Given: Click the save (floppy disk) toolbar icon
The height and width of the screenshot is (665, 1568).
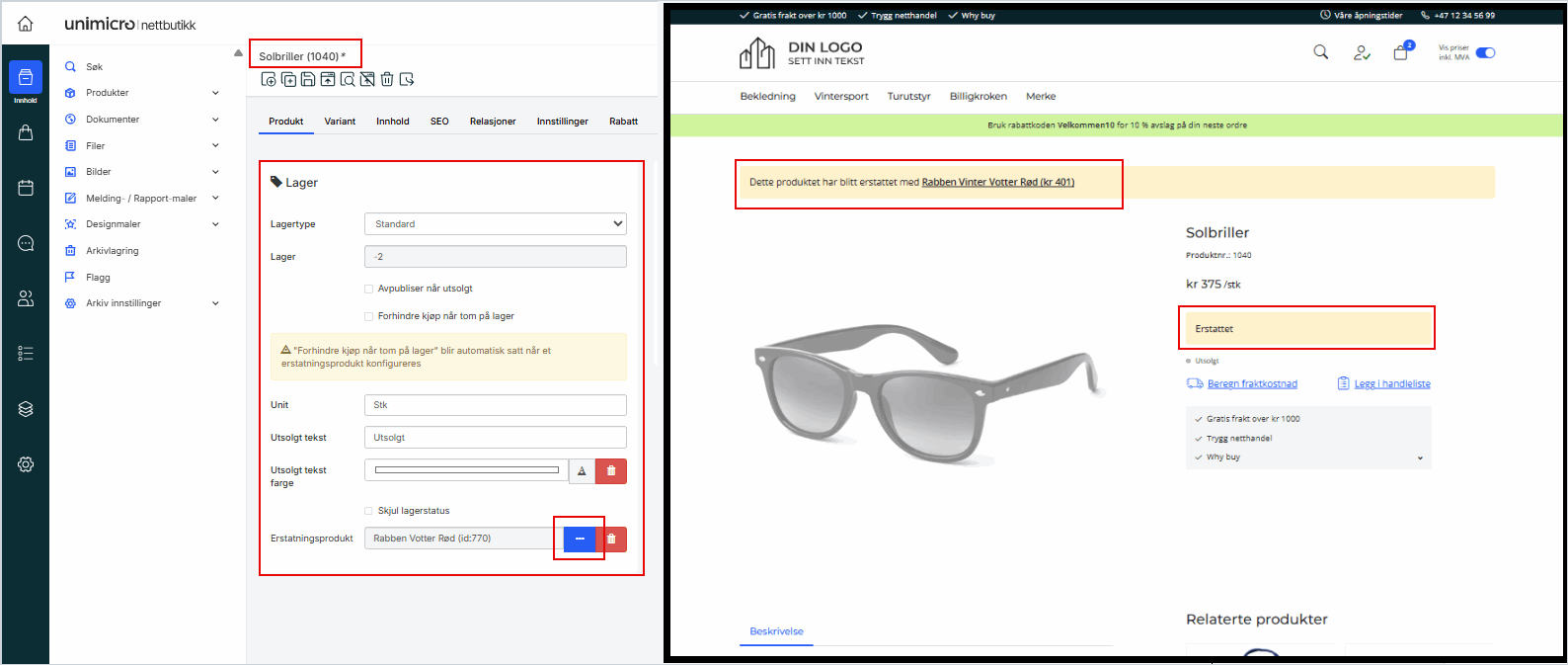Looking at the screenshot, I should [308, 79].
